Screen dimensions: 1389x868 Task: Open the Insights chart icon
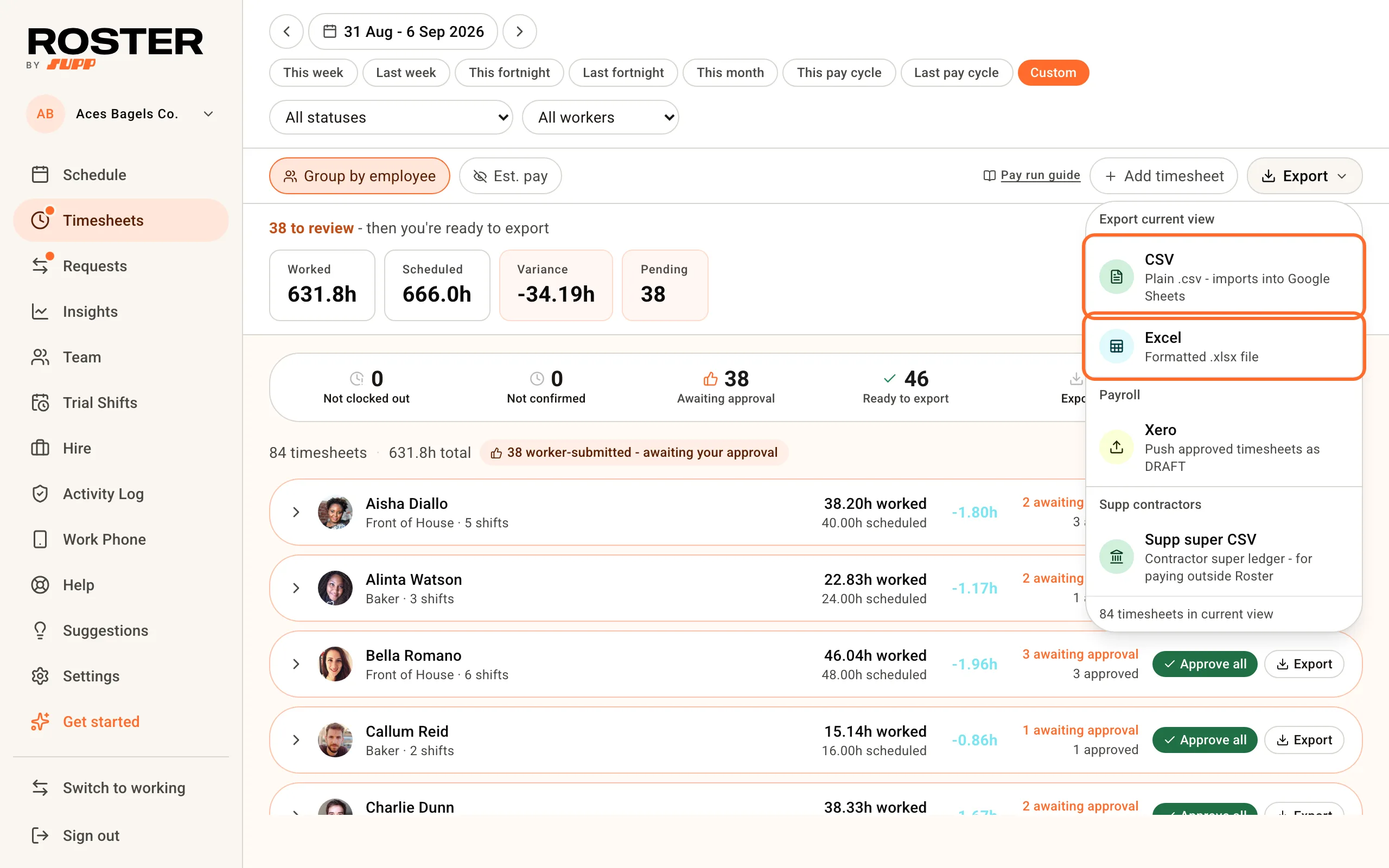pos(40,311)
